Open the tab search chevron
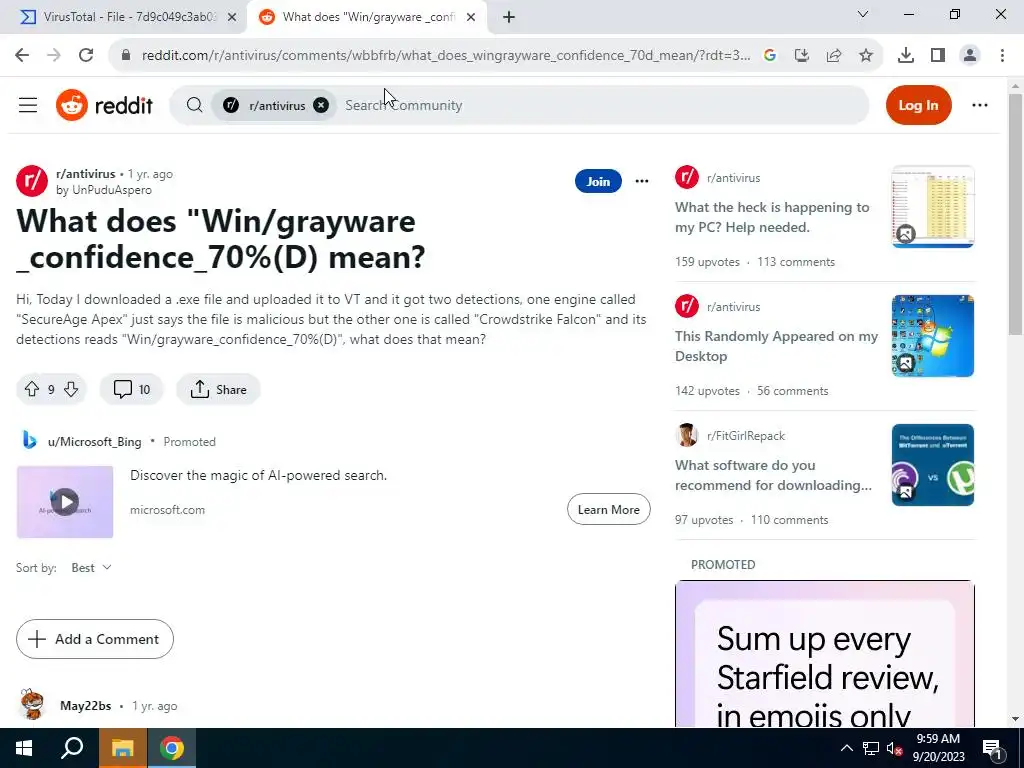This screenshot has height=768, width=1024. pyautogui.click(x=863, y=14)
